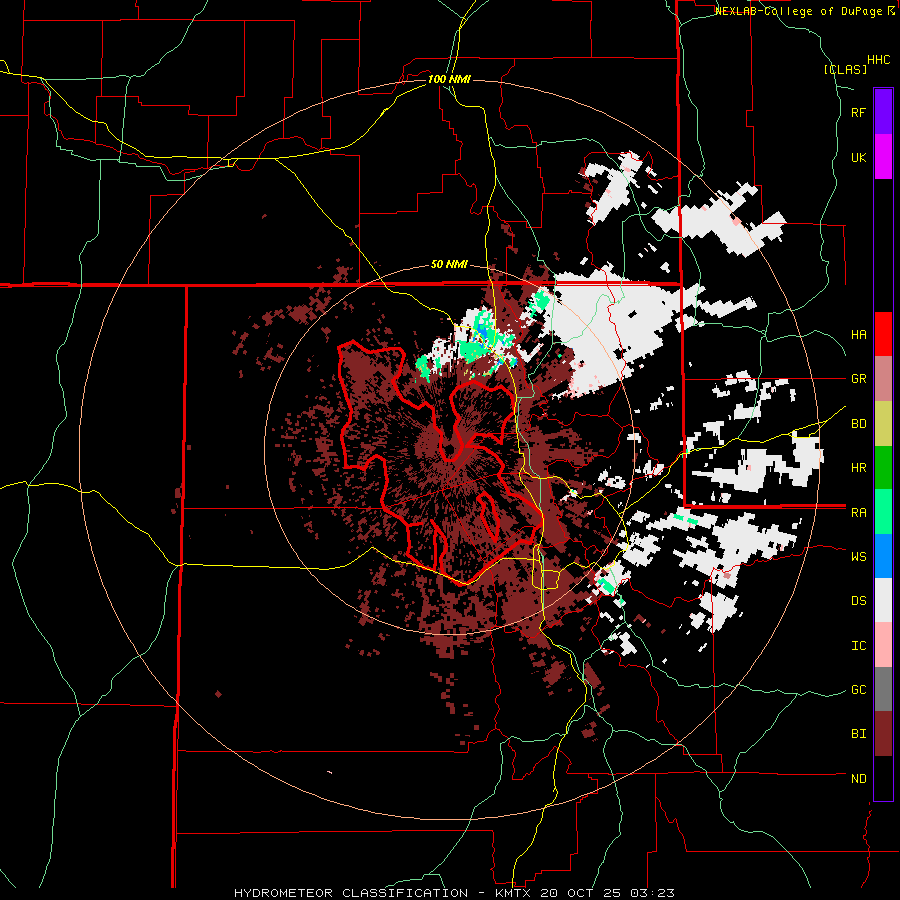
Task: Click the 'RA' legend label
Action: tap(858, 512)
